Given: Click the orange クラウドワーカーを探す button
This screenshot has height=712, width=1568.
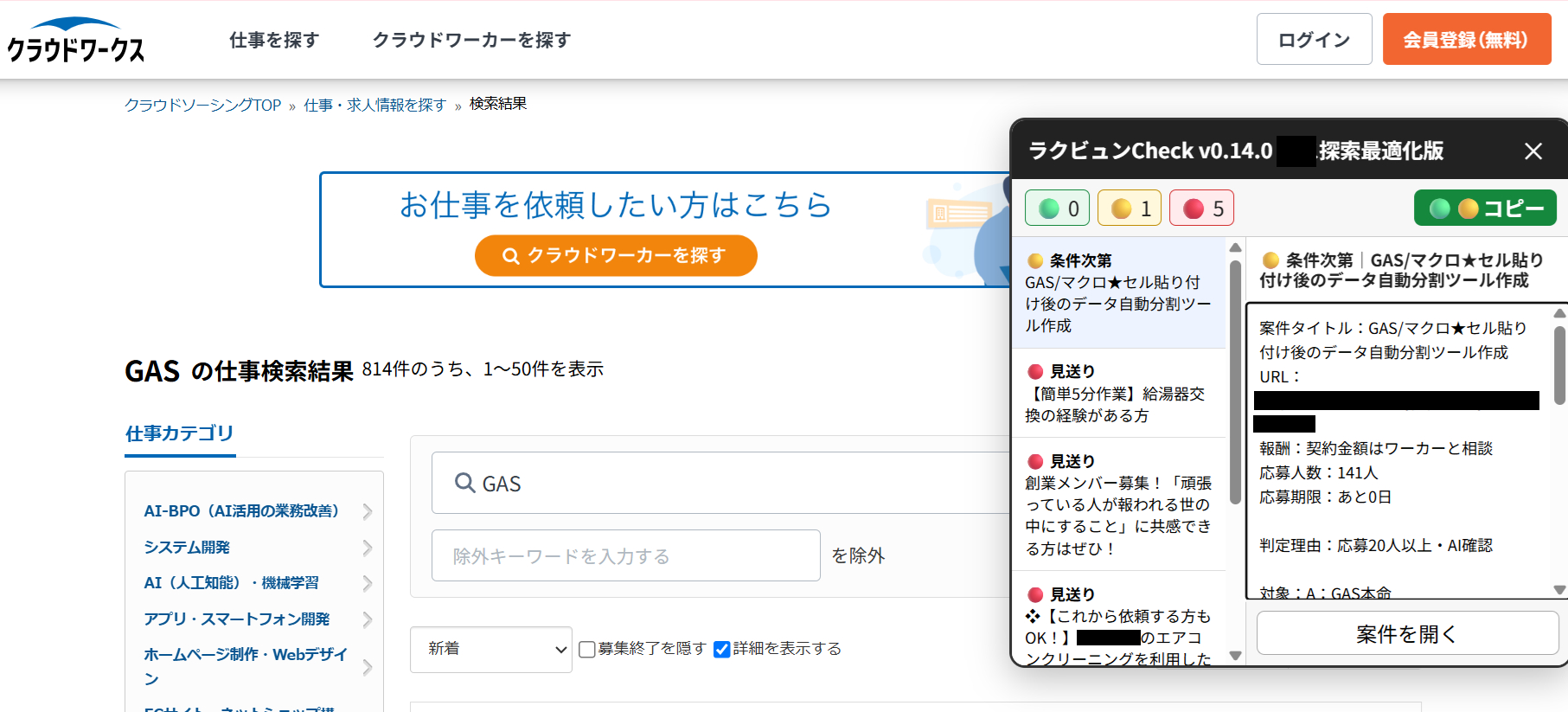Looking at the screenshot, I should [x=616, y=255].
